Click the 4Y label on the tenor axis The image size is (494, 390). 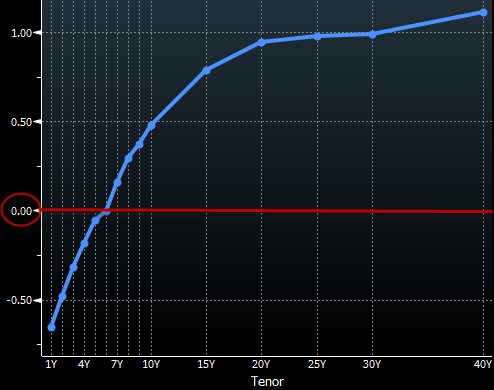[x=84, y=364]
